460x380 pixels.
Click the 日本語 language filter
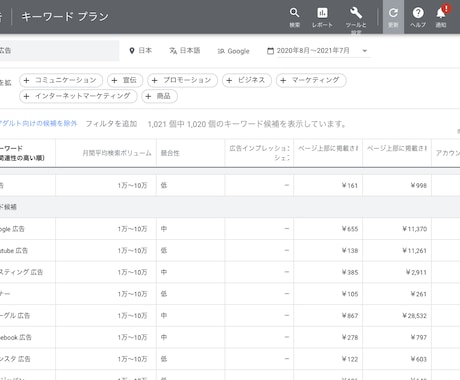click(x=185, y=51)
